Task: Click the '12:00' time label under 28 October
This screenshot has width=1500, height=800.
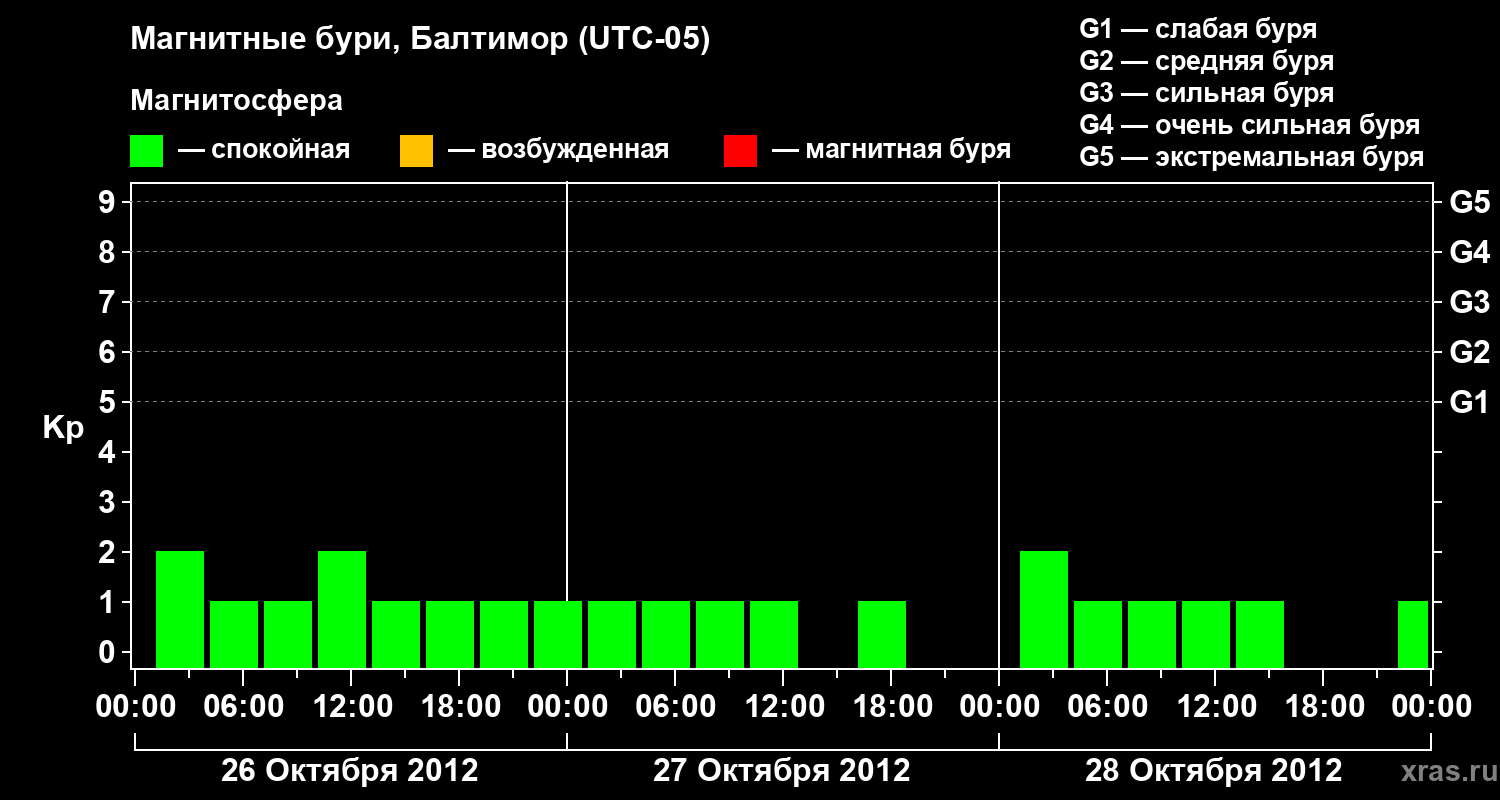Action: pyautogui.click(x=1216, y=708)
